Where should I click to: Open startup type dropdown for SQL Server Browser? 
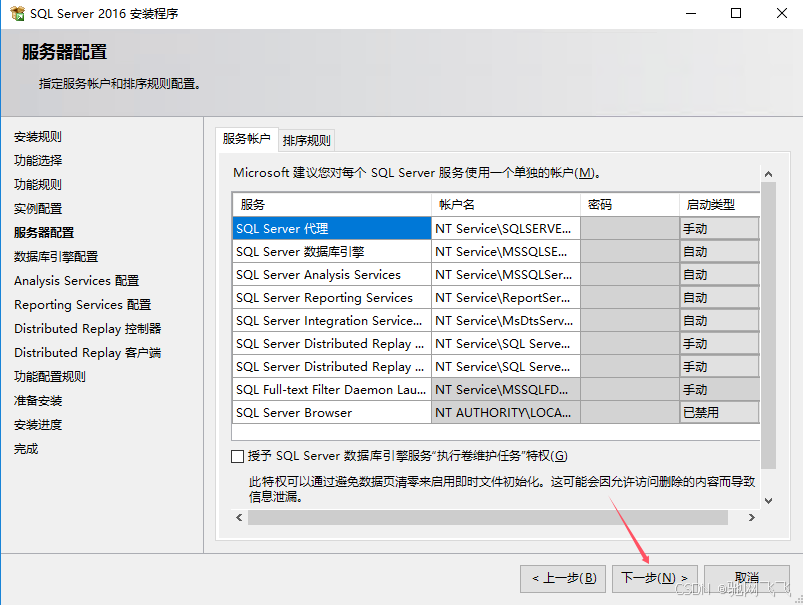[720, 412]
